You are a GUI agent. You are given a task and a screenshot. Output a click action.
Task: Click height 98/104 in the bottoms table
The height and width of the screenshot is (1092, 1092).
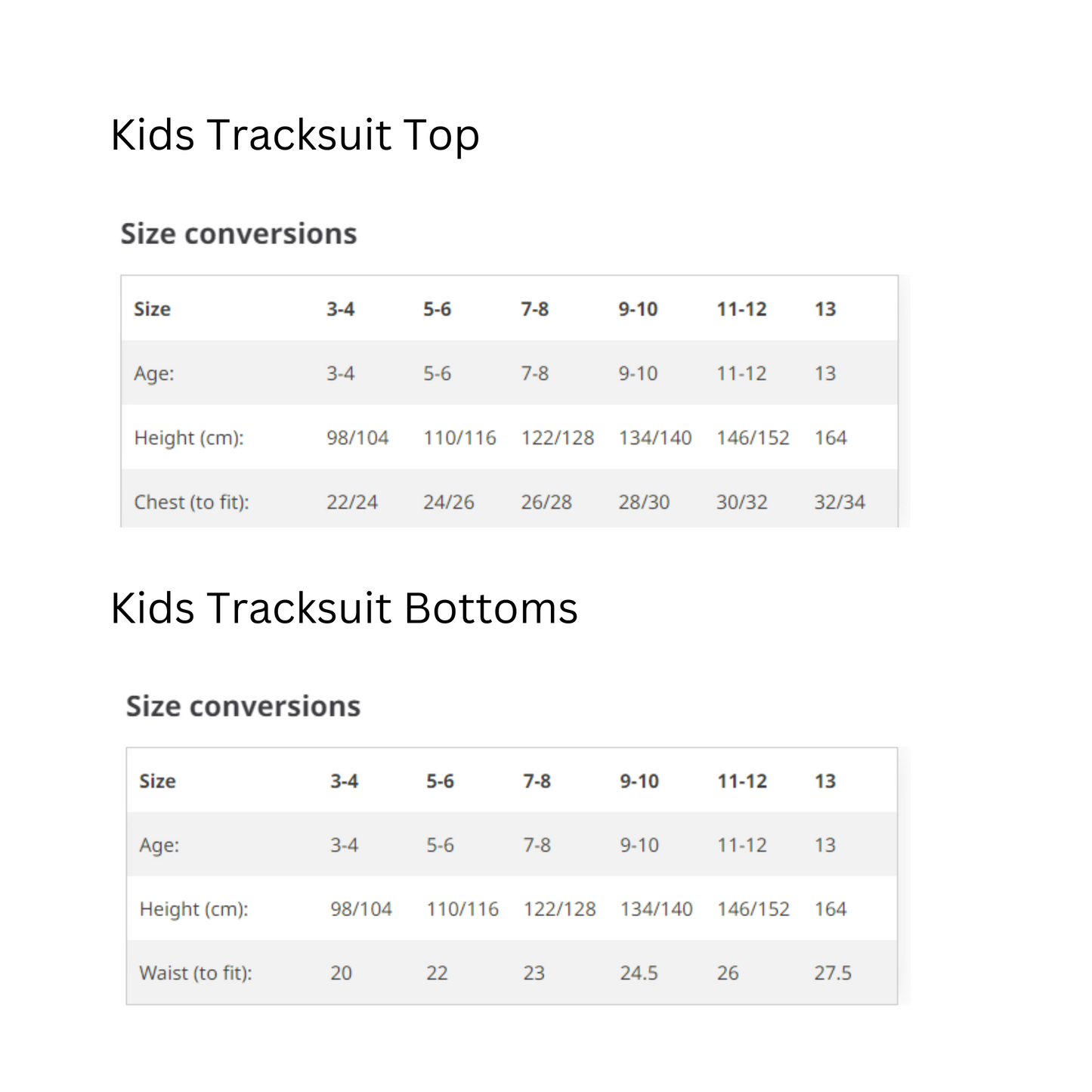point(360,908)
